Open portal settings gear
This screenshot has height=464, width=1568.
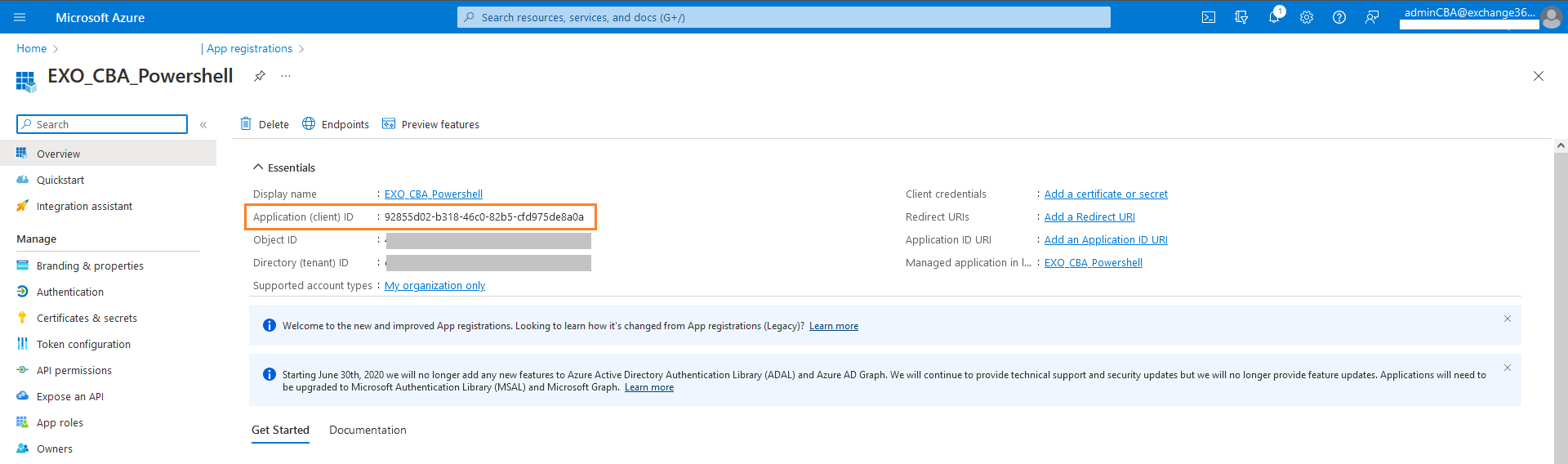coord(1307,17)
